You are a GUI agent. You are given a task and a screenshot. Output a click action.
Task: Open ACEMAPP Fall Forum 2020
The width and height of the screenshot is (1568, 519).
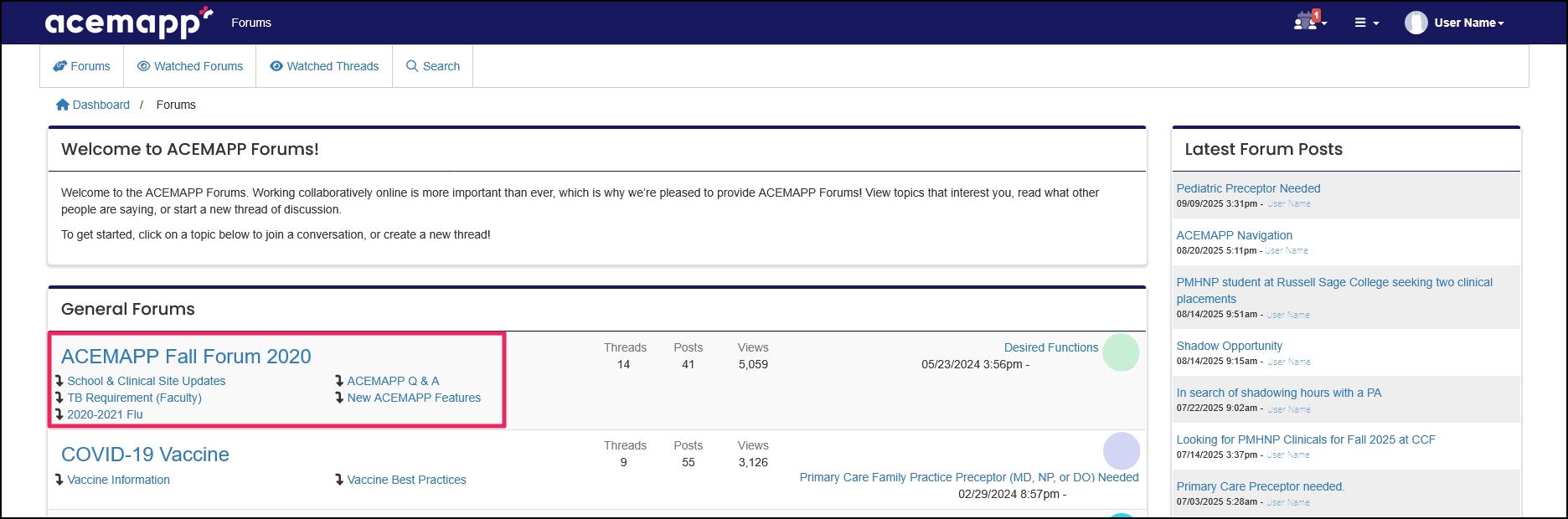[x=186, y=357]
